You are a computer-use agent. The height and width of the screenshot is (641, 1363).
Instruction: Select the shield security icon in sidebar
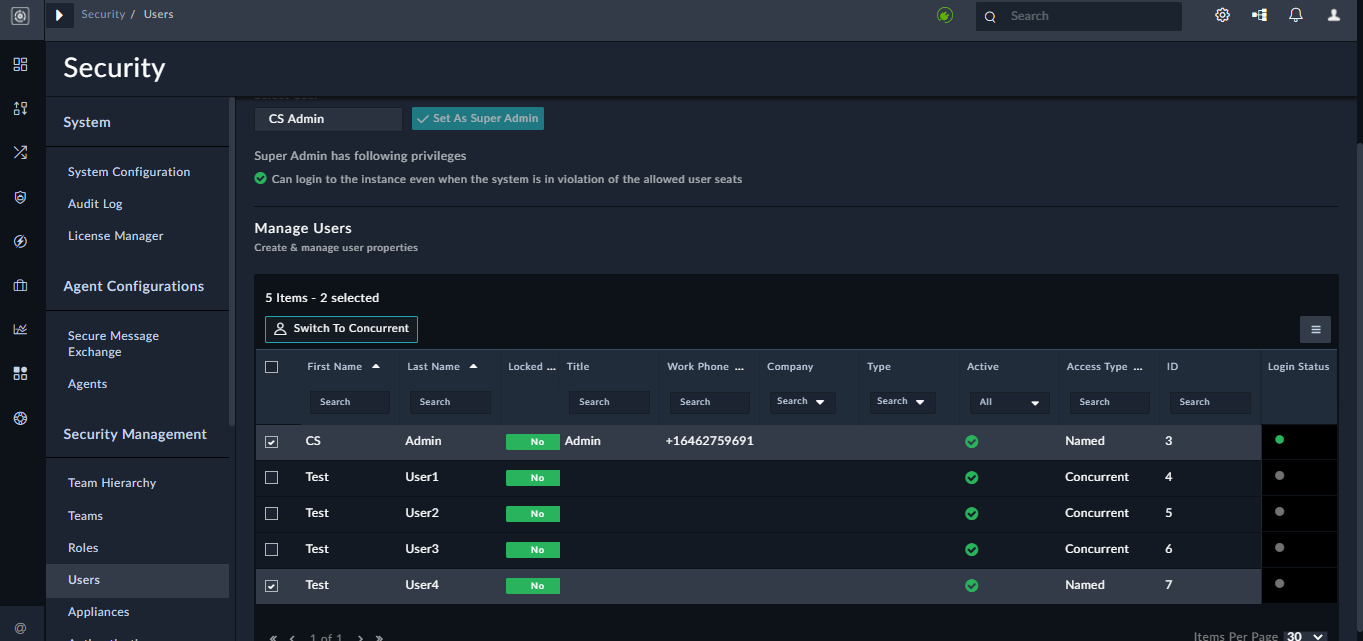(20, 197)
